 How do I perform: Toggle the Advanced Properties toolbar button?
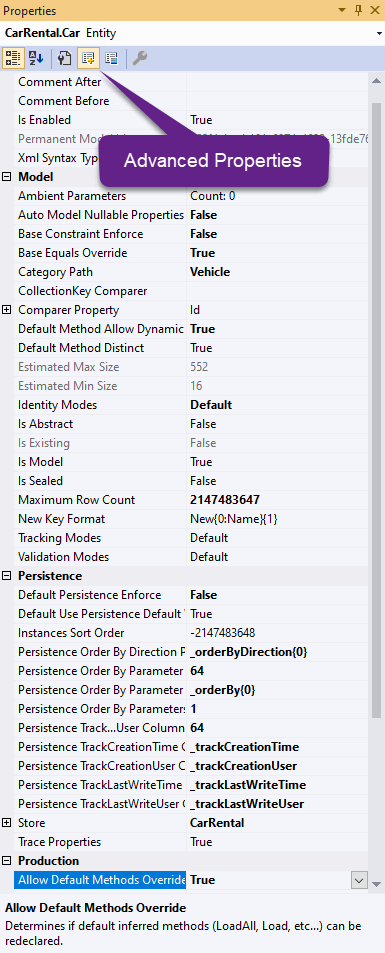pyautogui.click(x=89, y=58)
